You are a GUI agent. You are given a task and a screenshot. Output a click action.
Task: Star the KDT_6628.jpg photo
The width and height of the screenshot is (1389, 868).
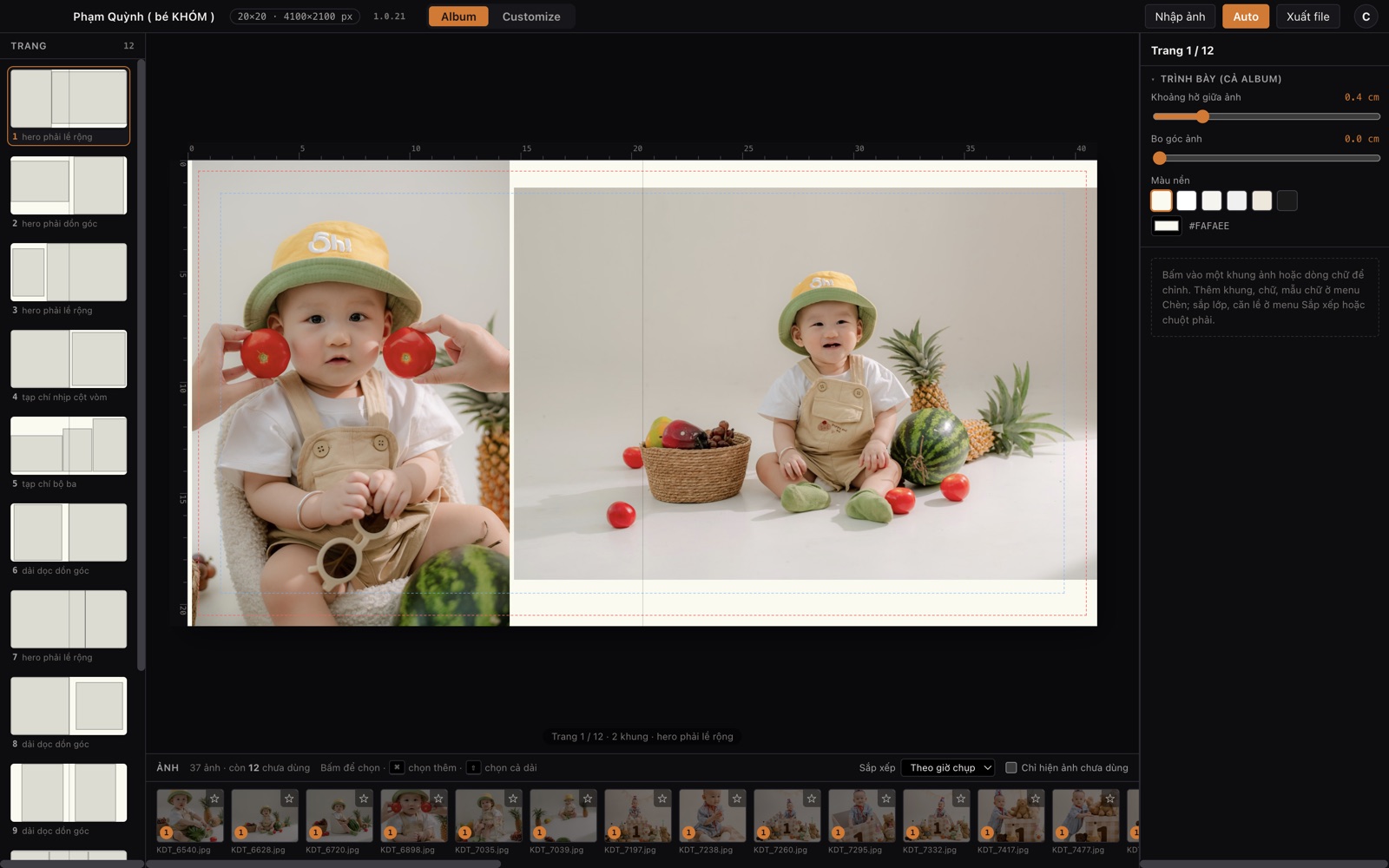coord(289,799)
